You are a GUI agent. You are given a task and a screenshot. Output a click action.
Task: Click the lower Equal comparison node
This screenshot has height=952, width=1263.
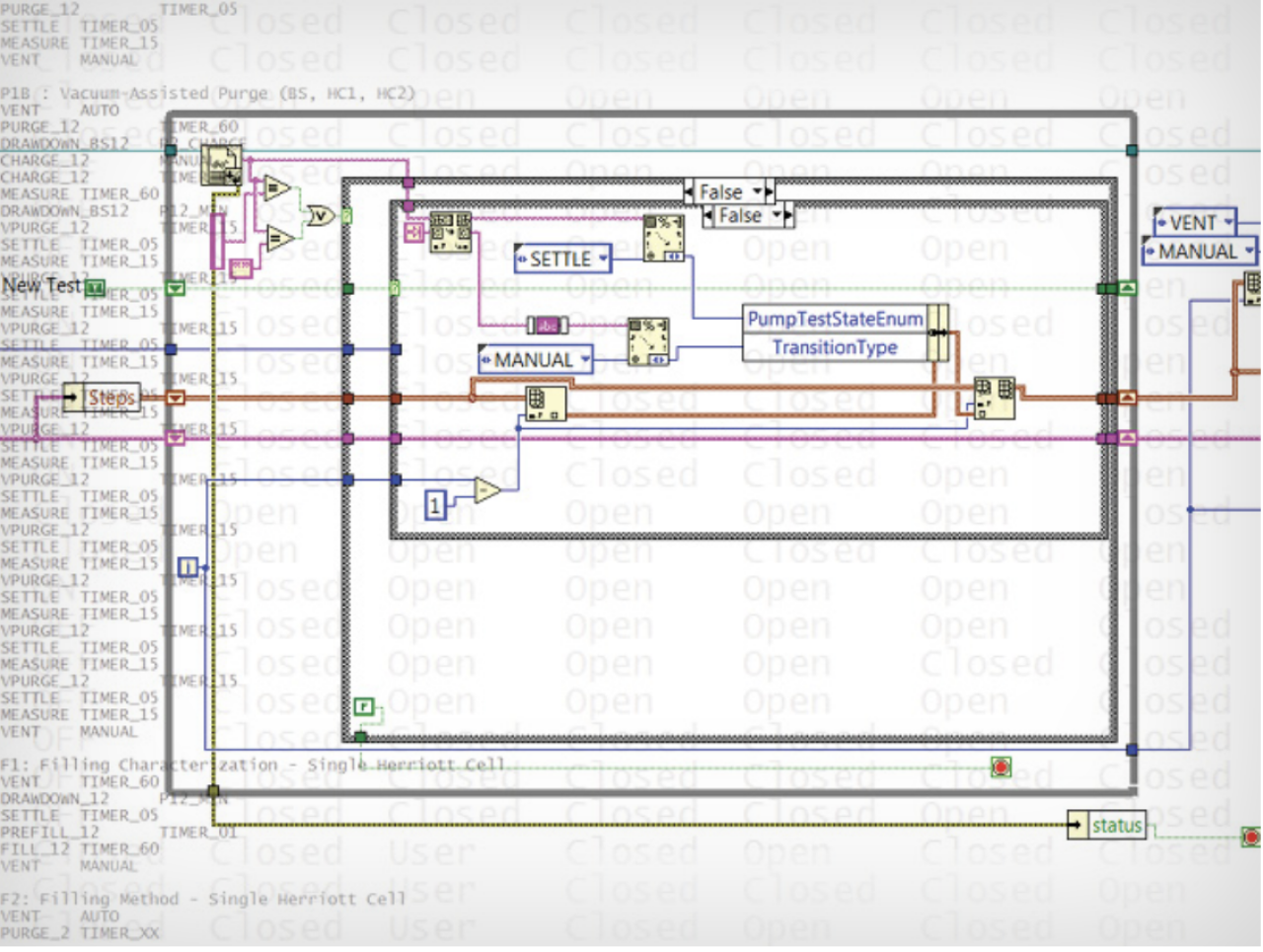point(279,238)
